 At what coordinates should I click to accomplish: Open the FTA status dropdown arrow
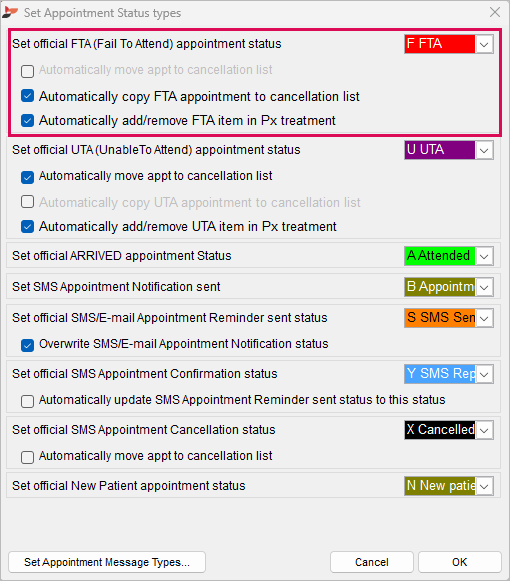(x=484, y=44)
